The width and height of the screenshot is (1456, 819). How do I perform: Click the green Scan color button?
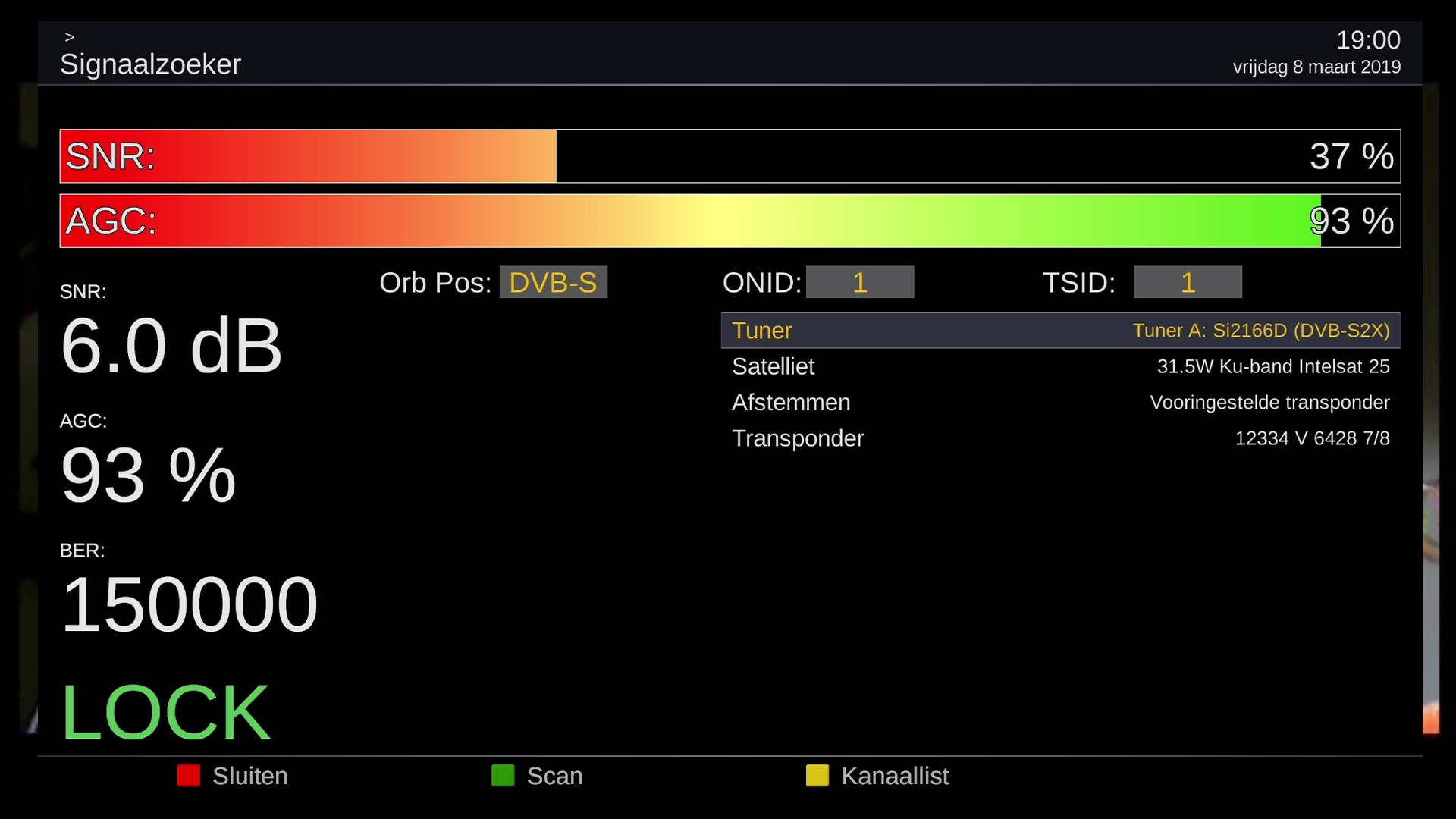pyautogui.click(x=503, y=776)
